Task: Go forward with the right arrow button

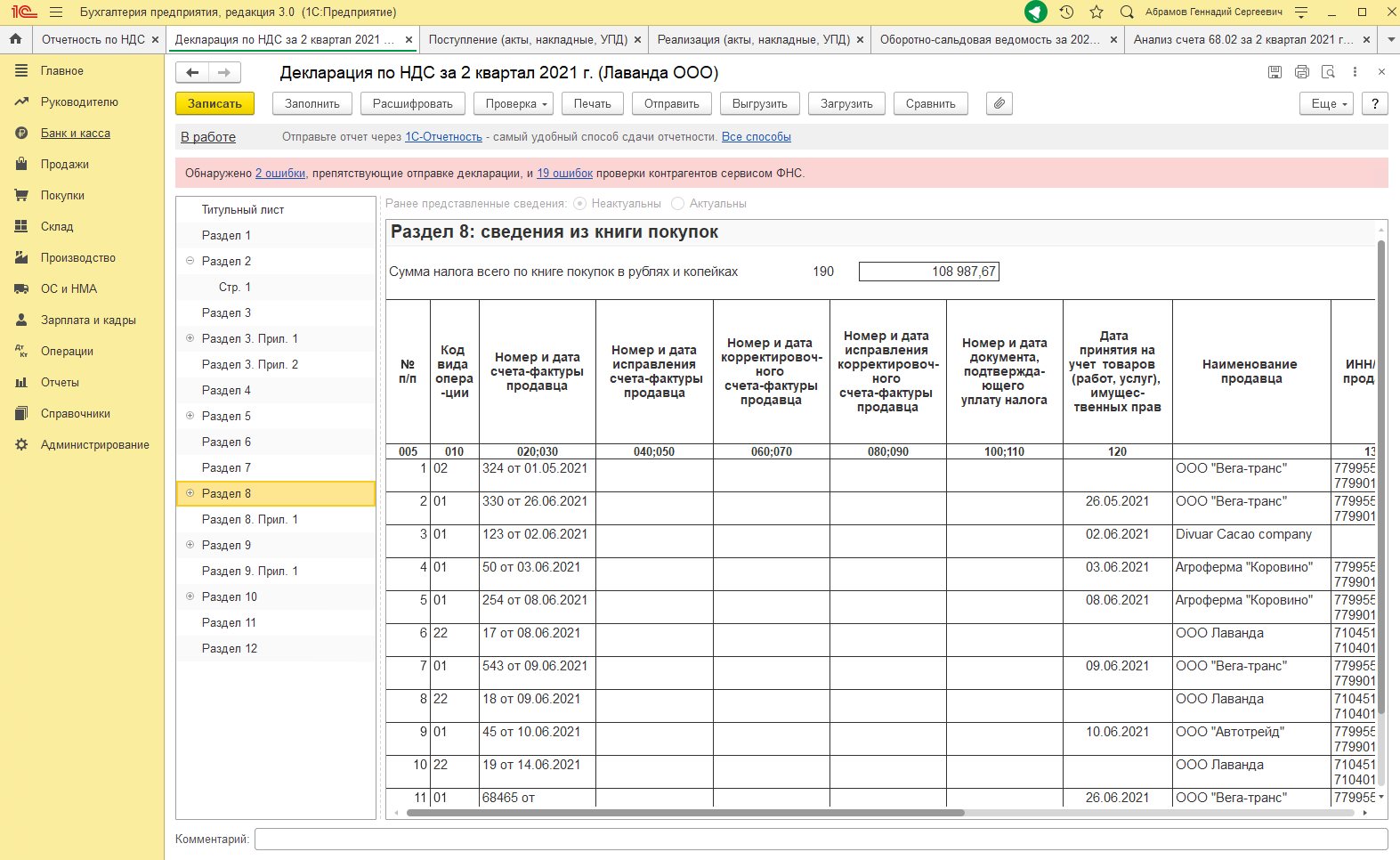Action: click(224, 73)
